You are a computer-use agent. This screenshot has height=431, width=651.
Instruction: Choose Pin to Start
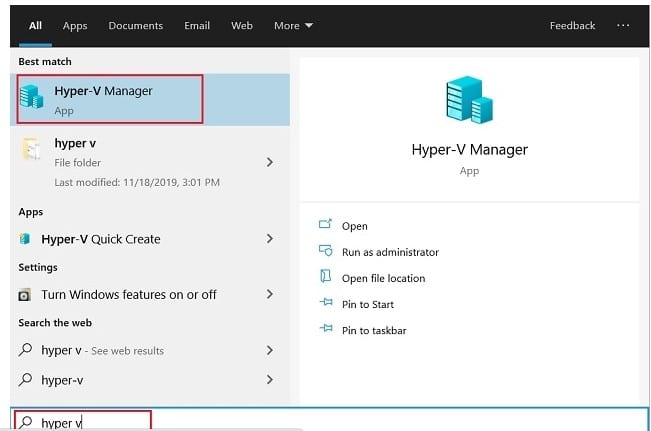tap(368, 304)
